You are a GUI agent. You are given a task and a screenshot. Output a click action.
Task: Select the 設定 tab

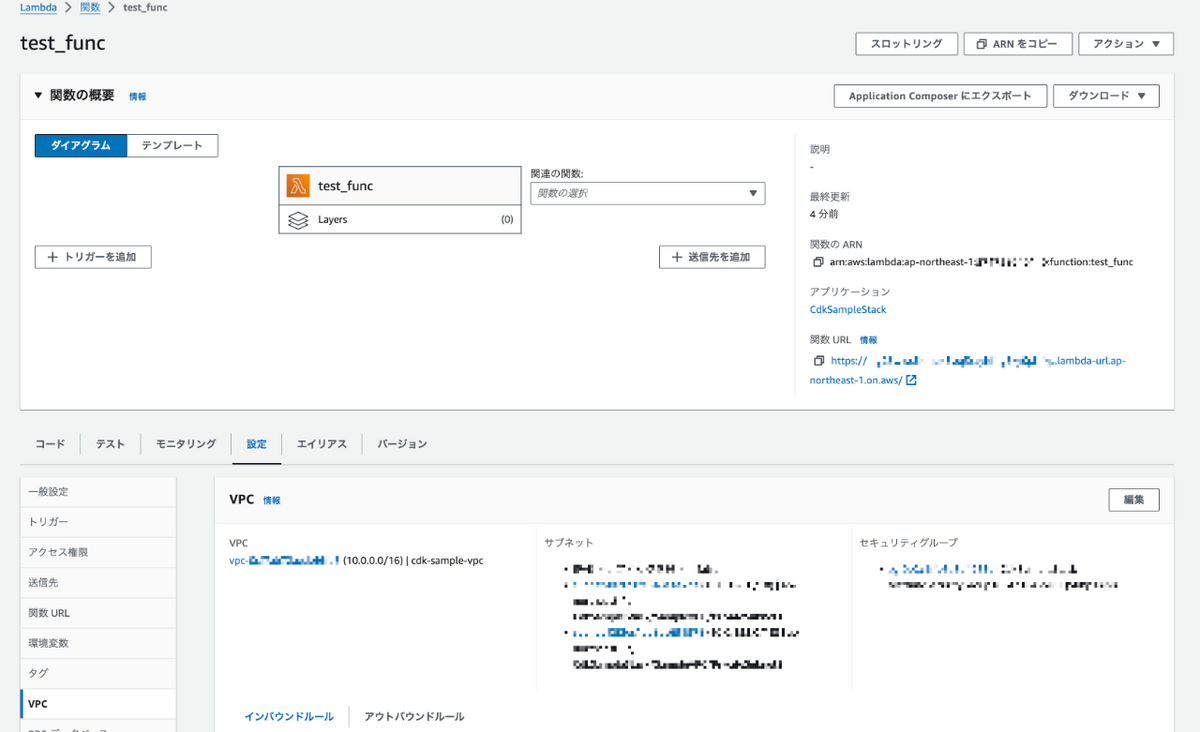[257, 444]
